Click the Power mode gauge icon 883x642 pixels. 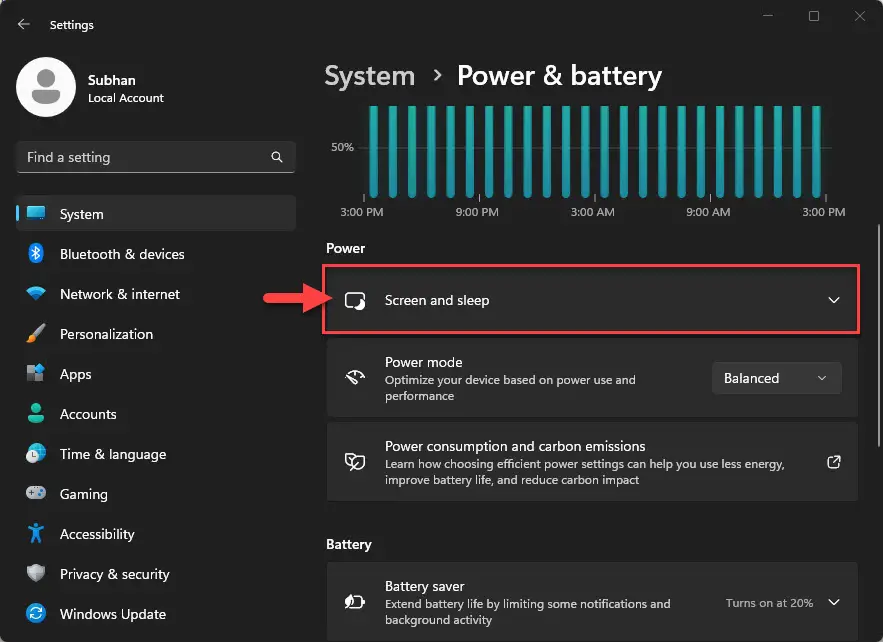pyautogui.click(x=355, y=377)
